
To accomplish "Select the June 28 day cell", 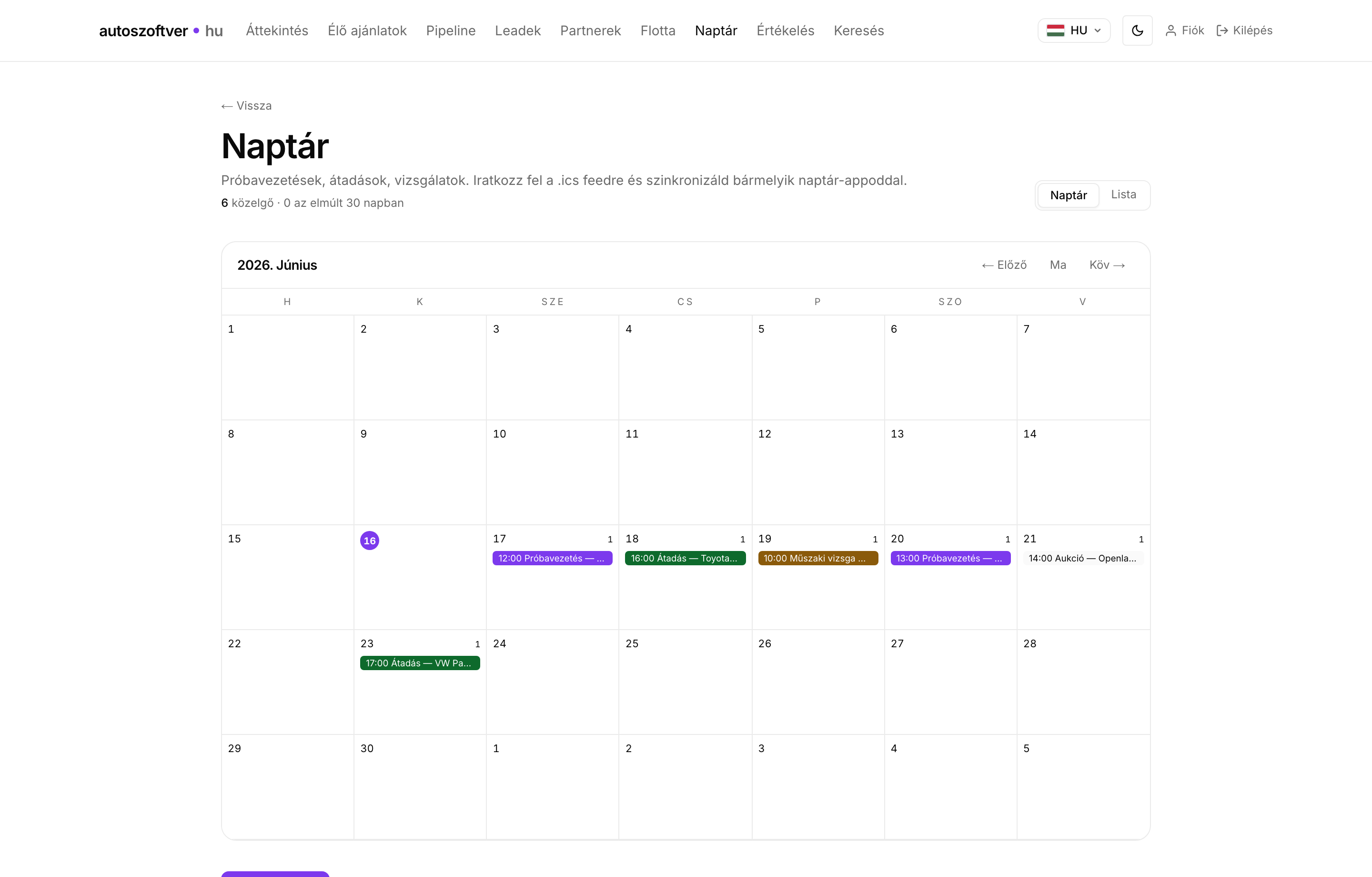I will (x=1084, y=682).
